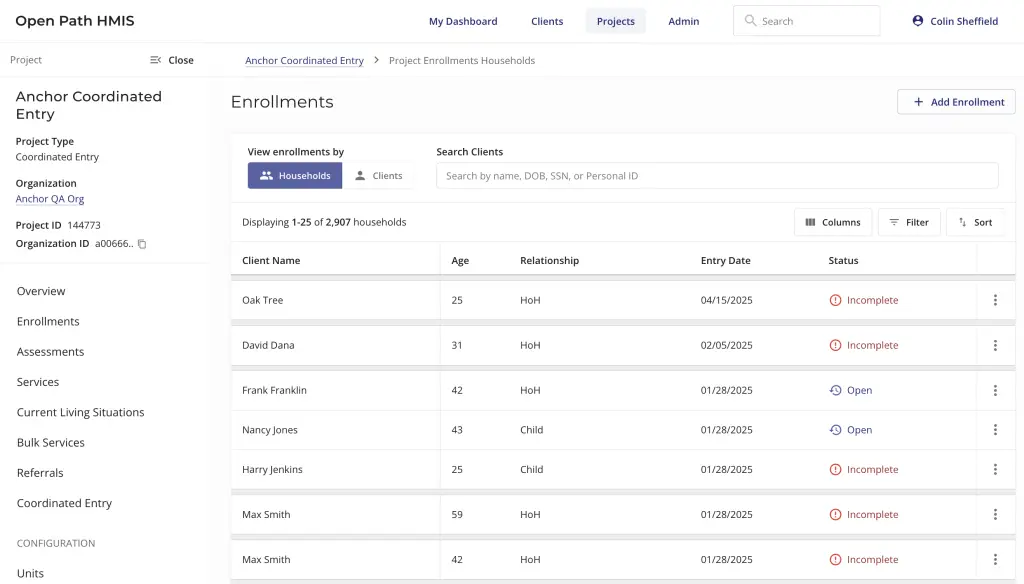Click the Add Enrollment button
This screenshot has height=584, width=1024.
pyautogui.click(x=956, y=102)
